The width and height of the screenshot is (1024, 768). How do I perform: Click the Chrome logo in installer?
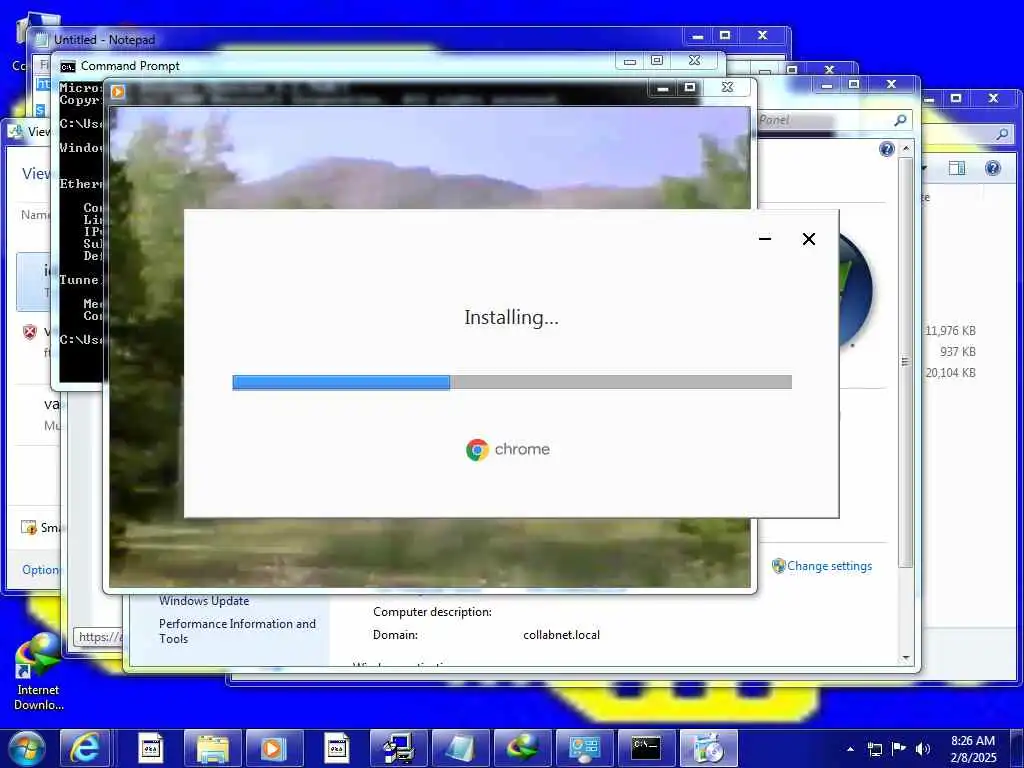pyautogui.click(x=477, y=449)
